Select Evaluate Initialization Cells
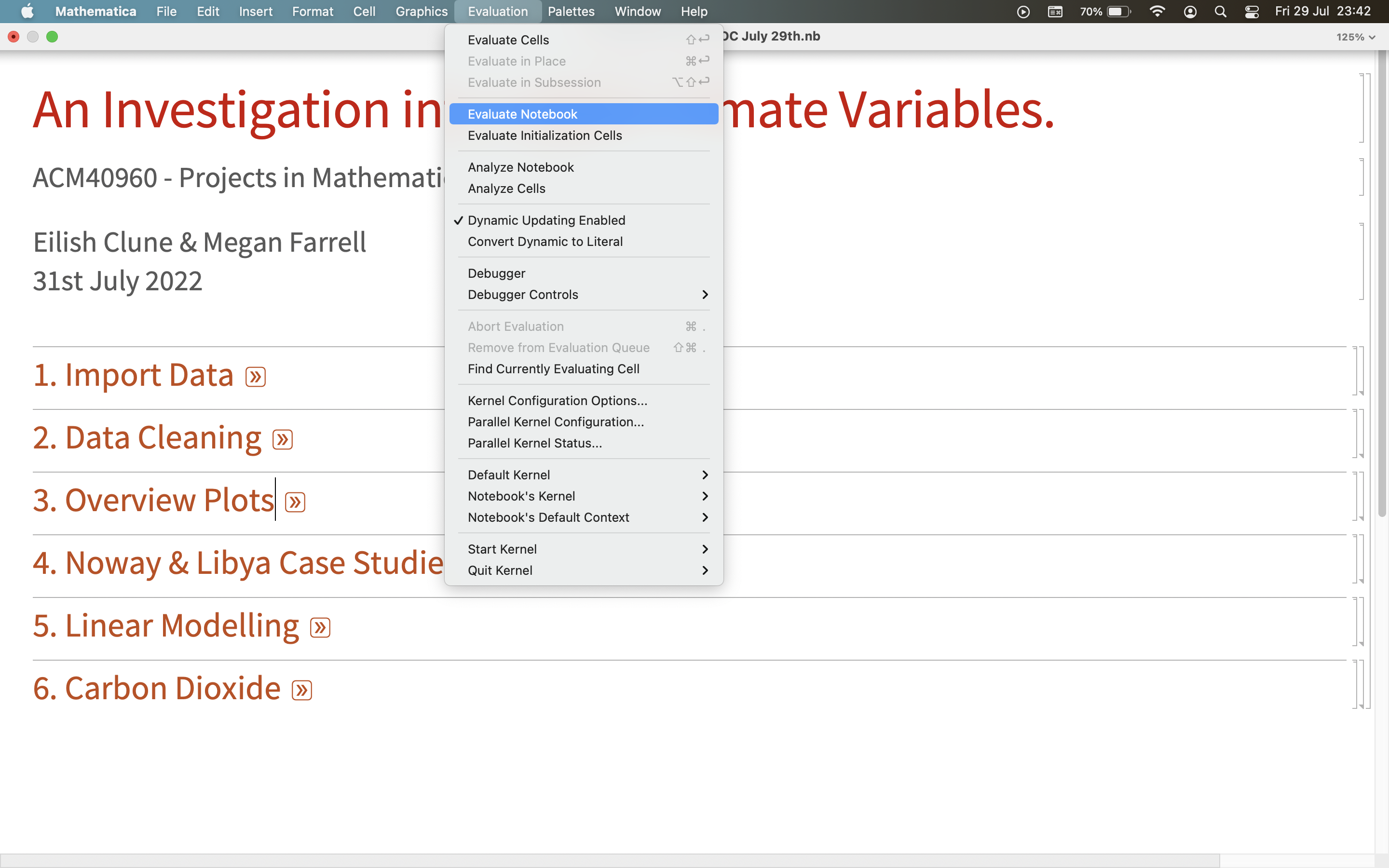 (x=584, y=136)
